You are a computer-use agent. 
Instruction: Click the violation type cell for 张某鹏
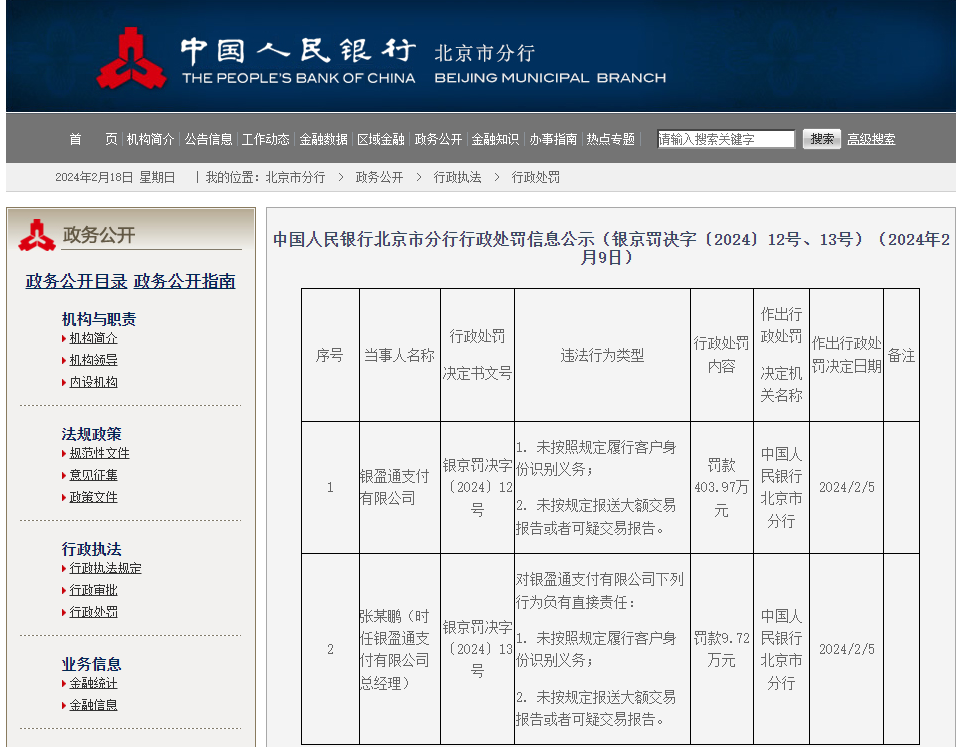(x=602, y=649)
